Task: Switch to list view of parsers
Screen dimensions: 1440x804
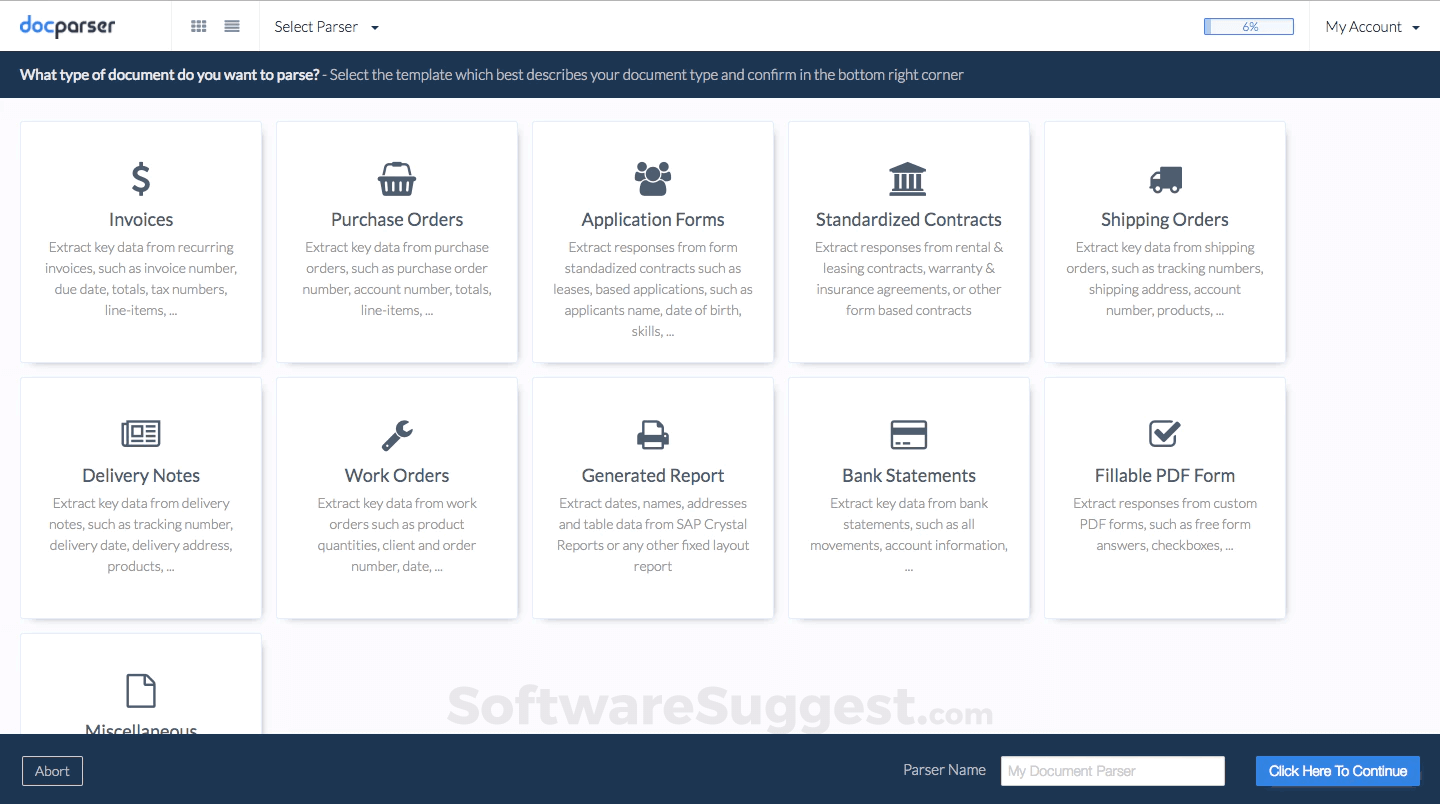Action: pos(231,27)
